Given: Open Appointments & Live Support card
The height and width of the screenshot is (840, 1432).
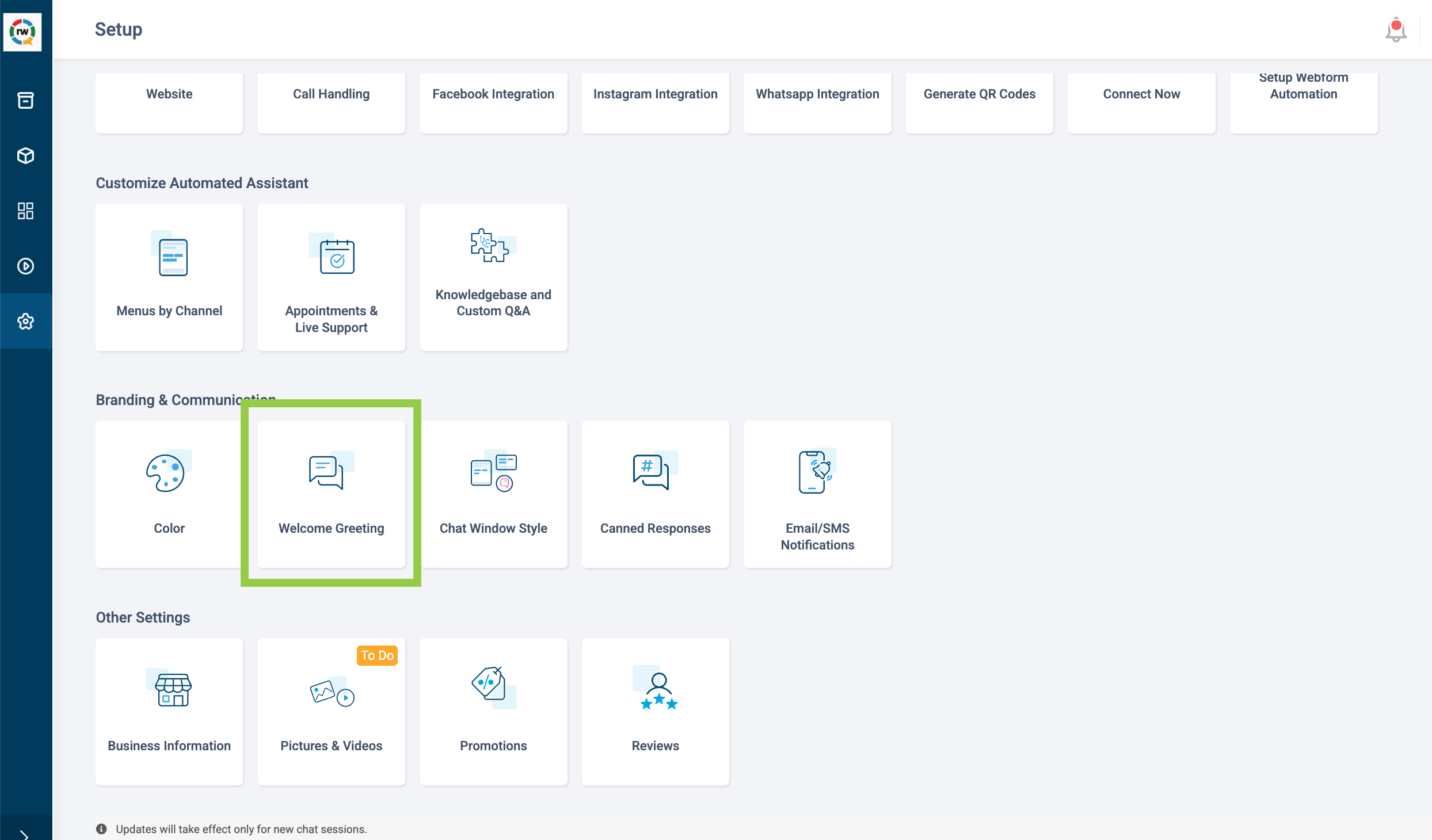Looking at the screenshot, I should pyautogui.click(x=331, y=277).
